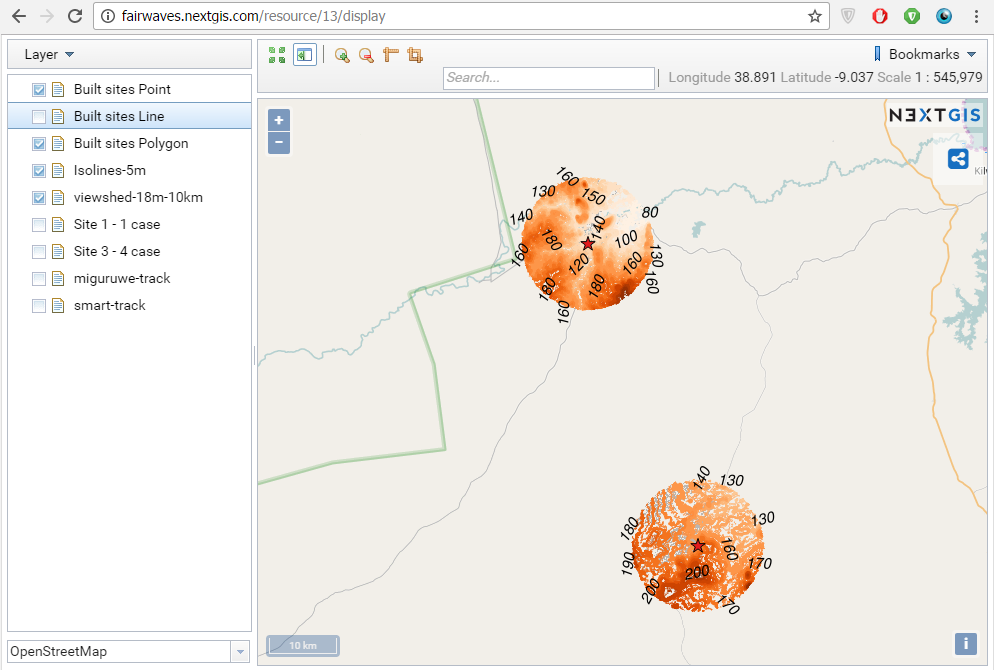The image size is (994, 670).
Task: Click the Search input field
Action: pyautogui.click(x=548, y=78)
